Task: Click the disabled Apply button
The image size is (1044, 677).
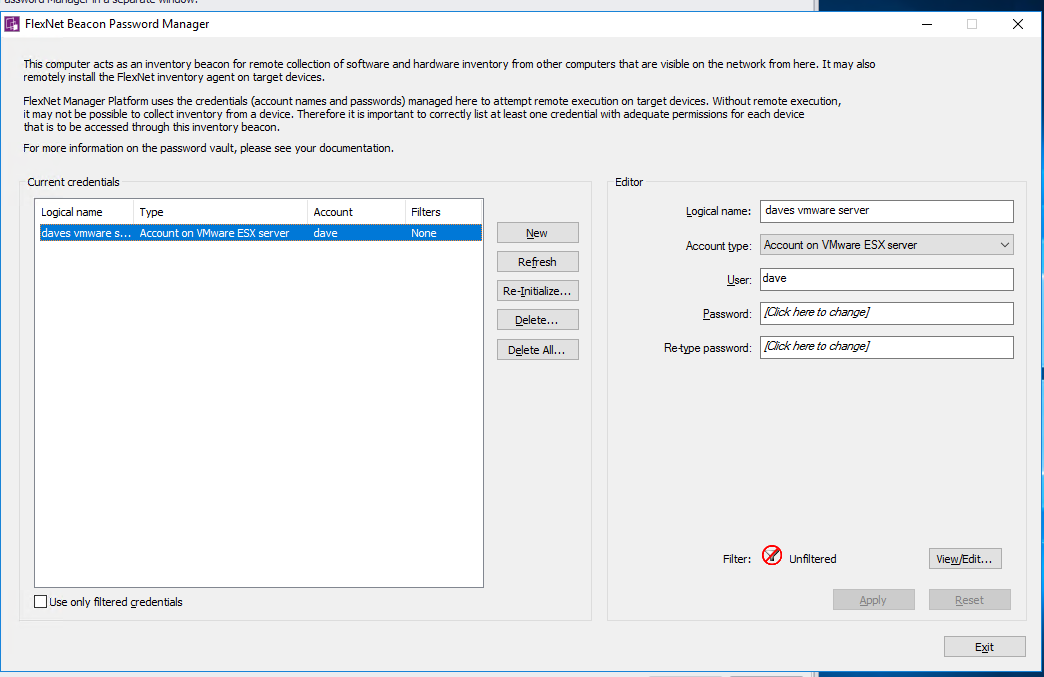Action: coord(874,600)
